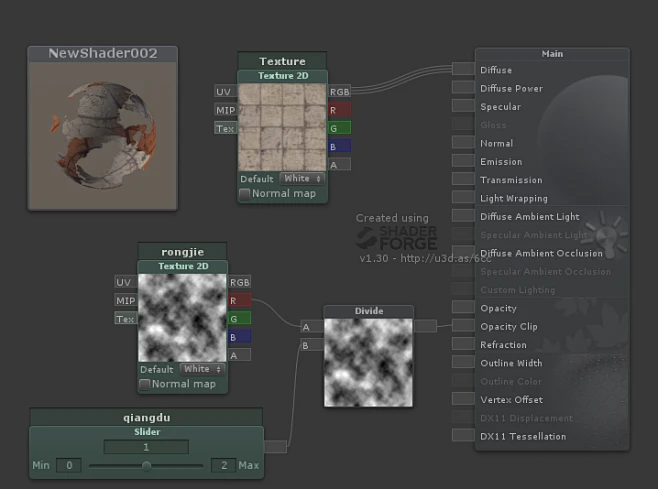The height and width of the screenshot is (489, 658).
Task: Click the R output port on the rongjie node
Action: [x=240, y=300]
